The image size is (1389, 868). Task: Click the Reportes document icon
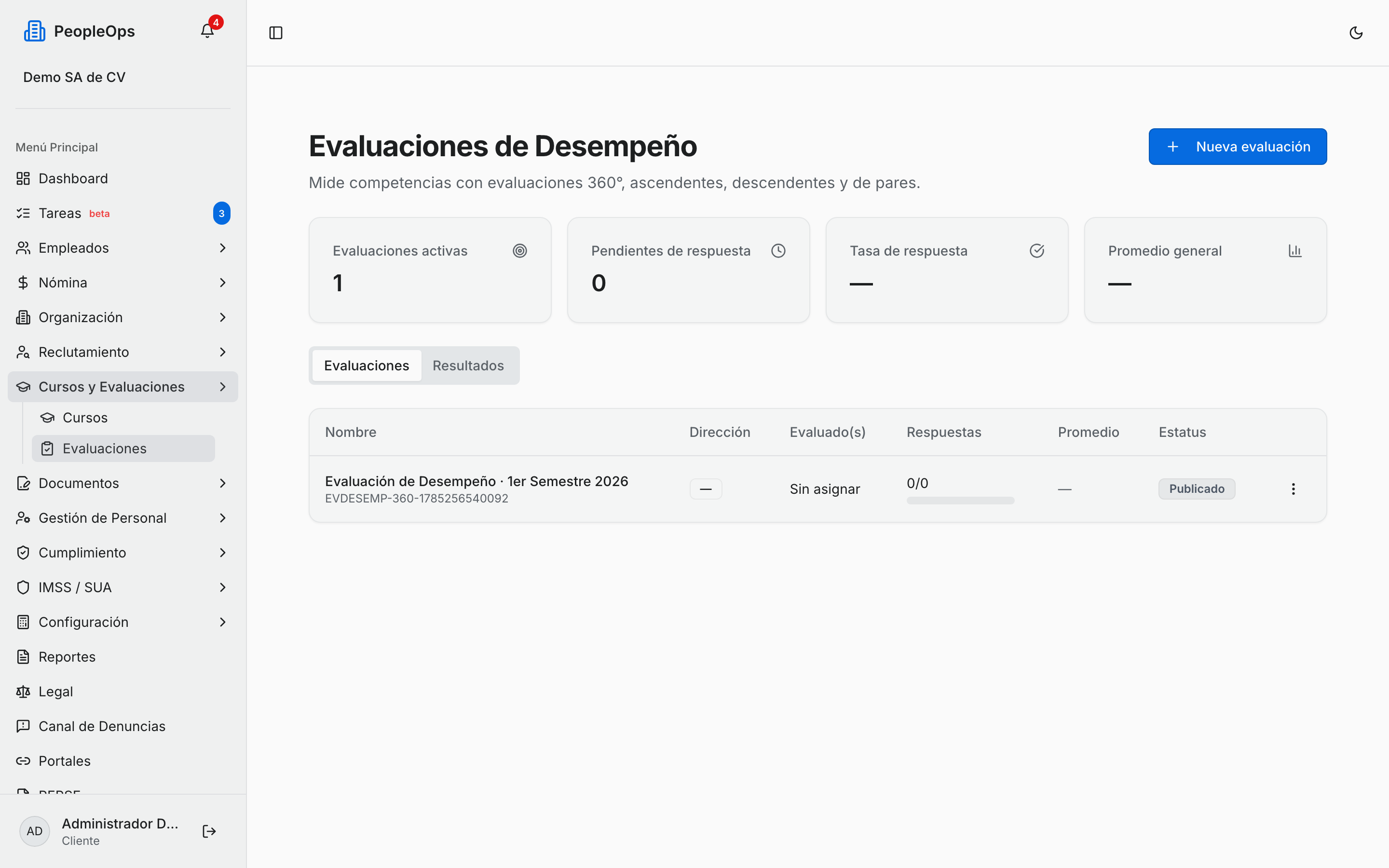coord(23,657)
